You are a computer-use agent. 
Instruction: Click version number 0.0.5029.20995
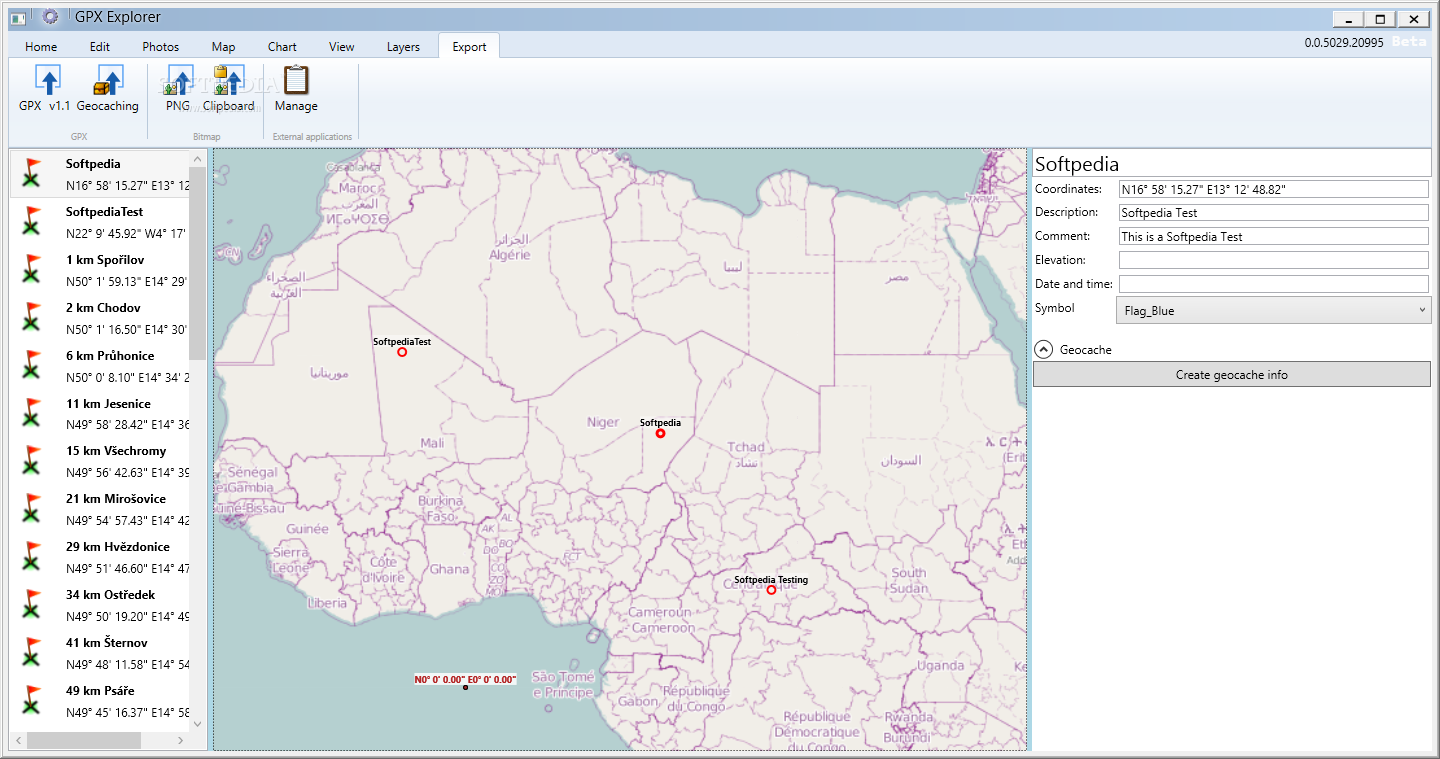[x=1344, y=43]
